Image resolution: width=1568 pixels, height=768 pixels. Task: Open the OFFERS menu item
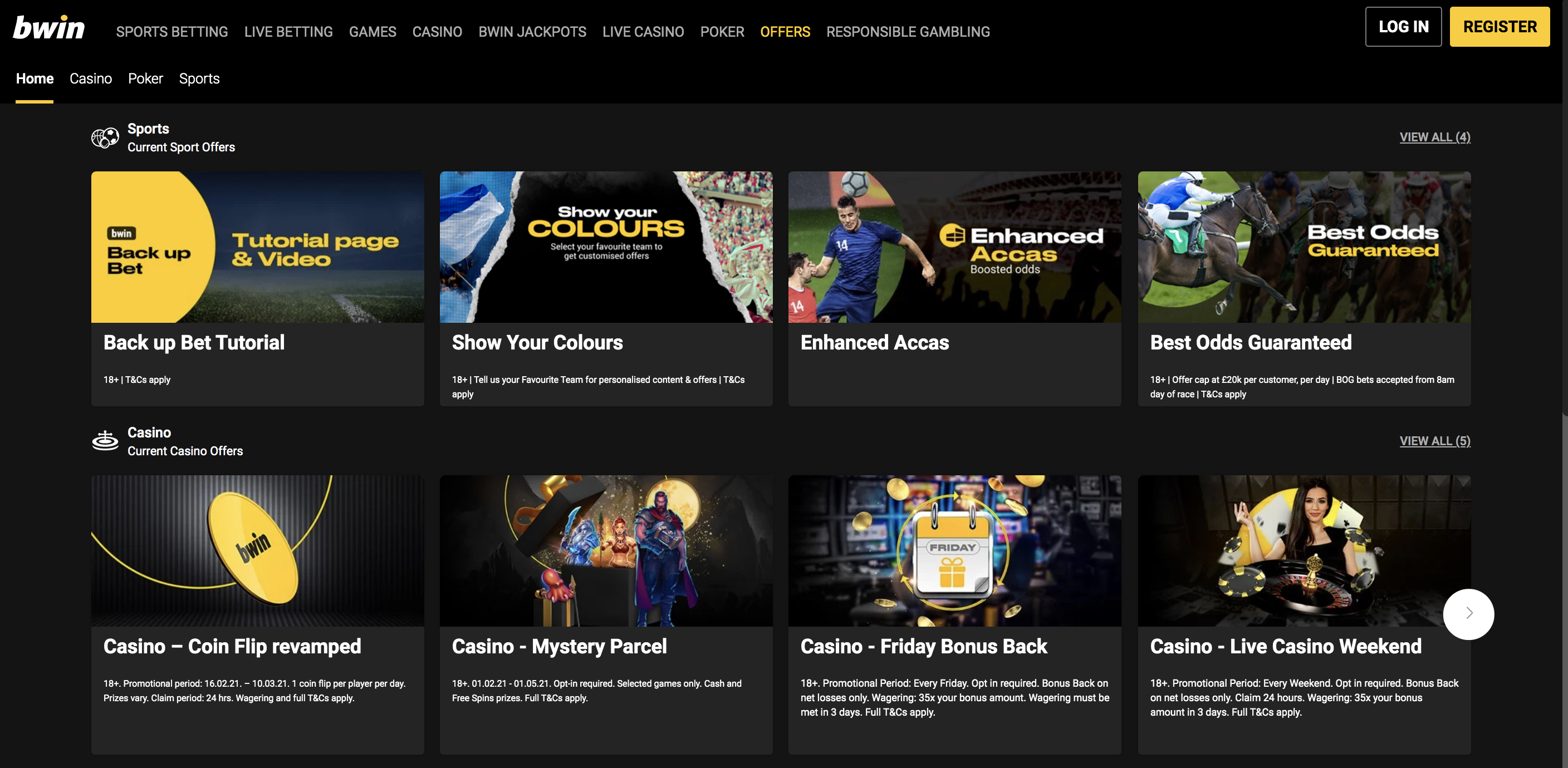tap(785, 32)
